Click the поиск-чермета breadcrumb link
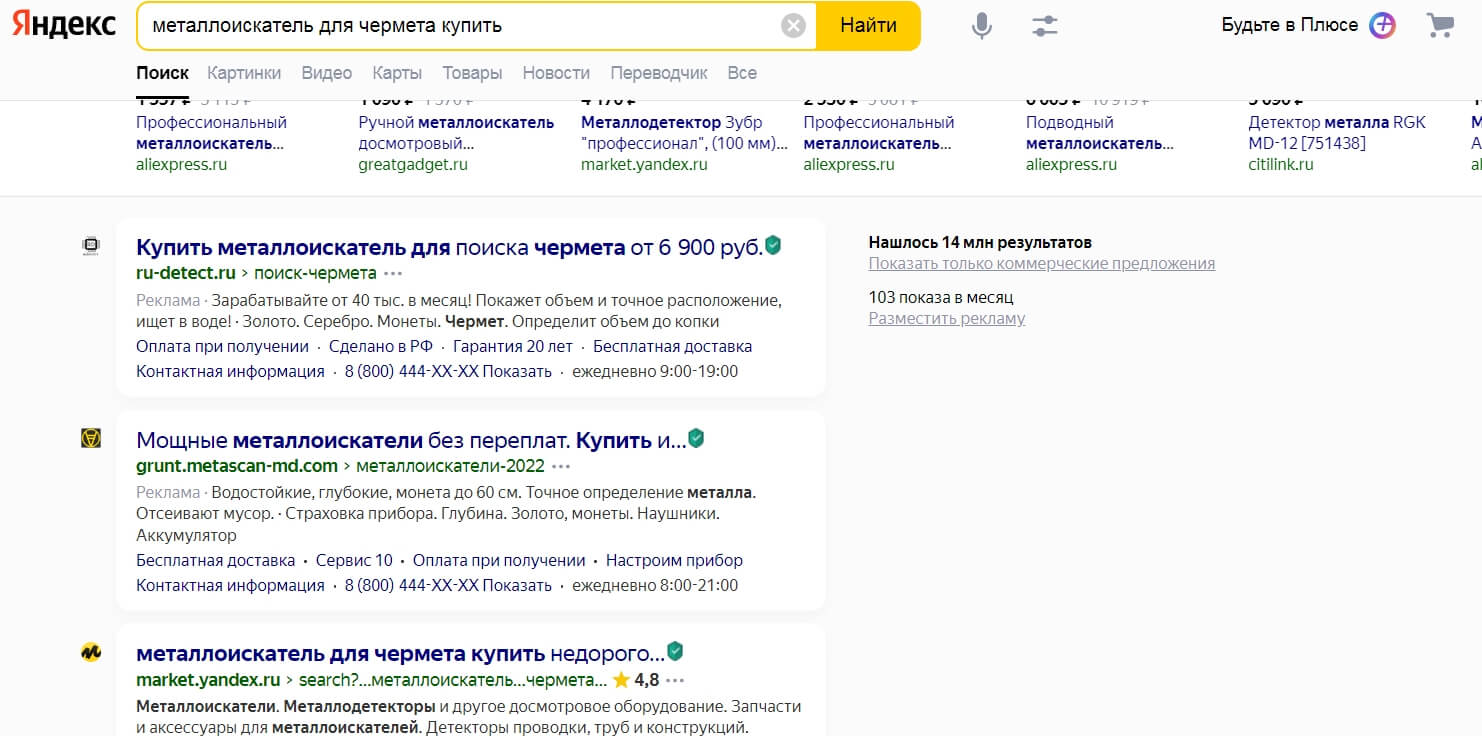 315,273
